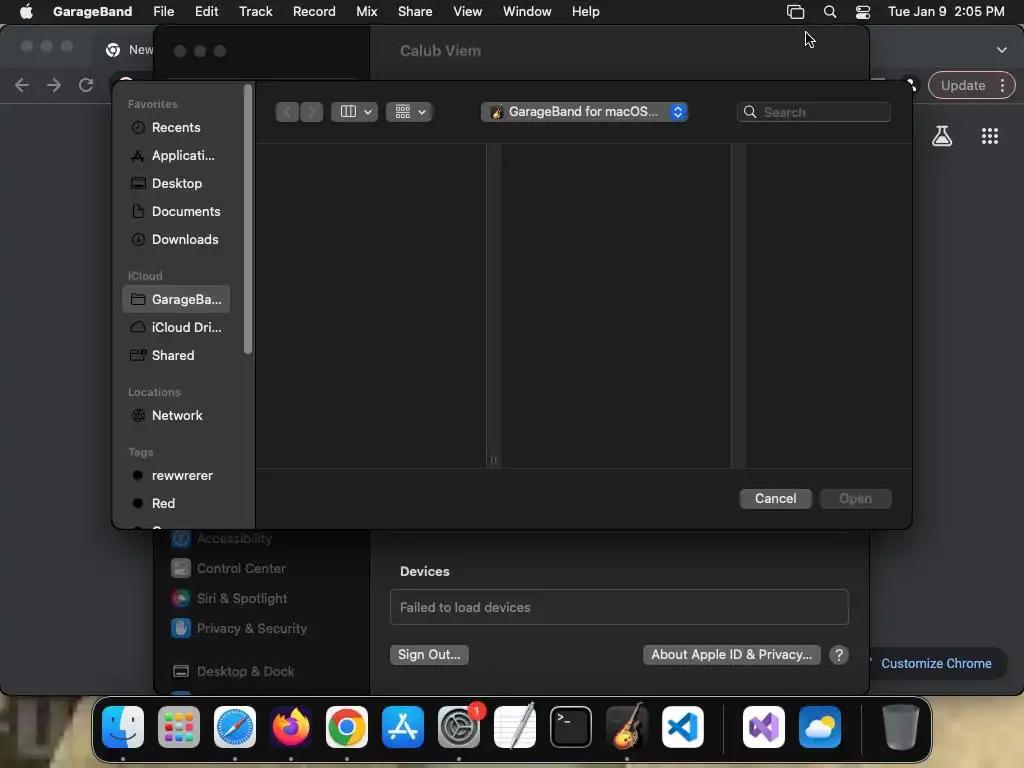The width and height of the screenshot is (1024, 768).
Task: Open Control Center in menu bar
Action: point(863,11)
